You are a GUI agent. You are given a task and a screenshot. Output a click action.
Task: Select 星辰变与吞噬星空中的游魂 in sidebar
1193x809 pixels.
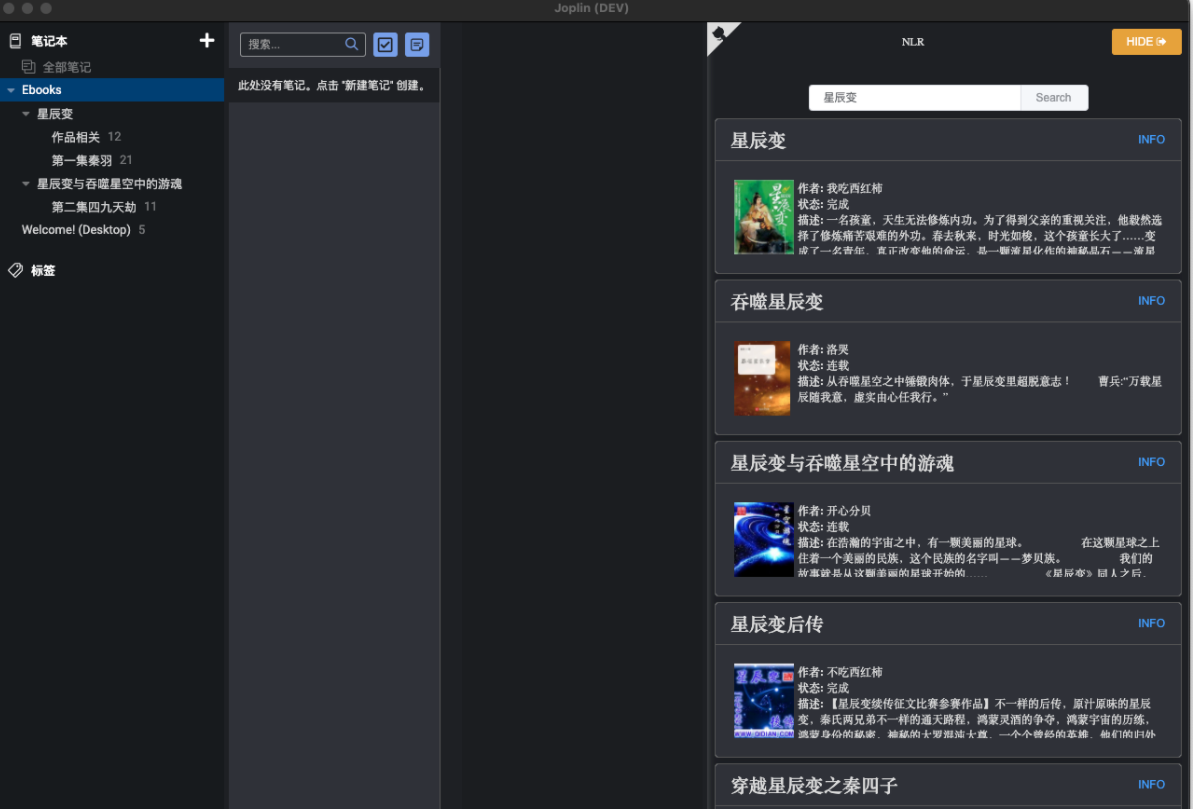[112, 183]
